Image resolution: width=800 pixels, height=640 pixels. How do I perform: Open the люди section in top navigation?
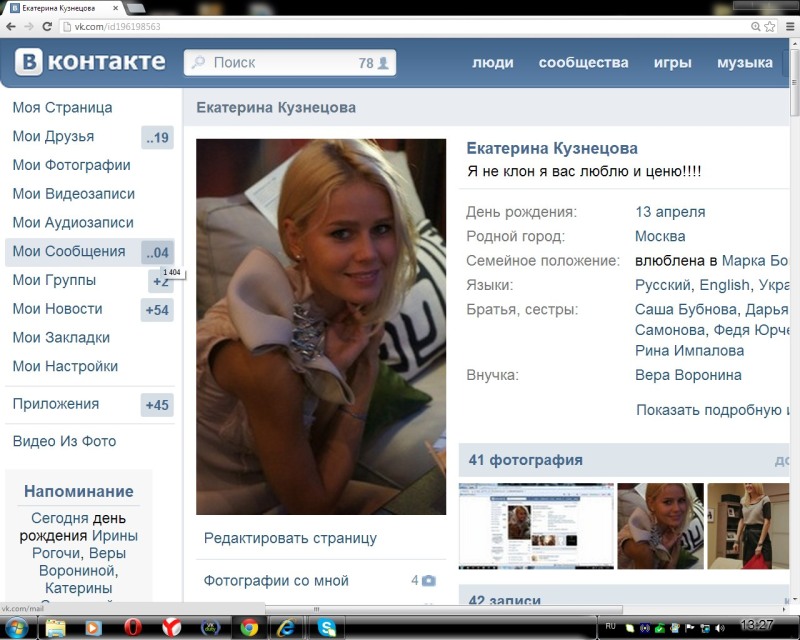(492, 62)
